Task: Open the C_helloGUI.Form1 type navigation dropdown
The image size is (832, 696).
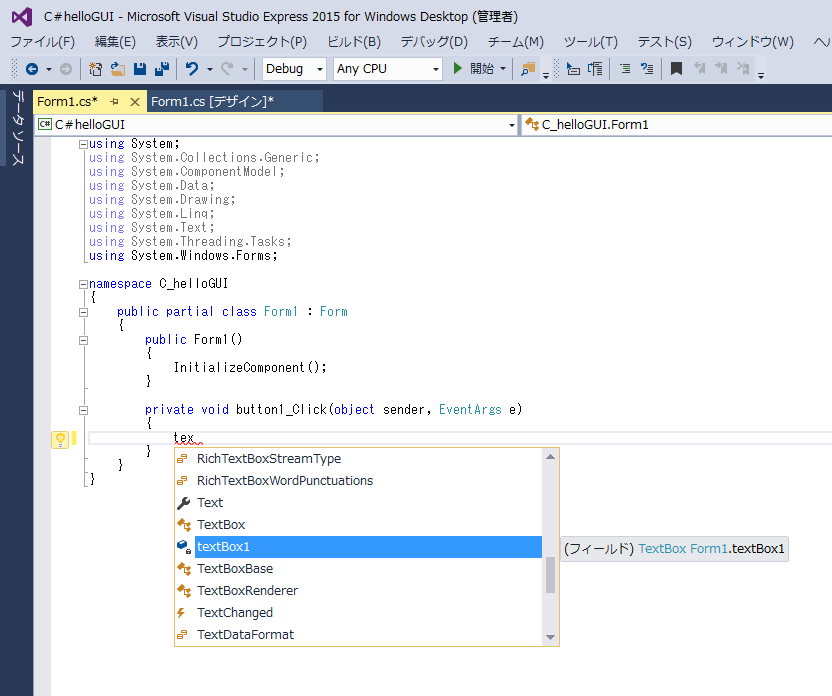Action: pos(677,125)
